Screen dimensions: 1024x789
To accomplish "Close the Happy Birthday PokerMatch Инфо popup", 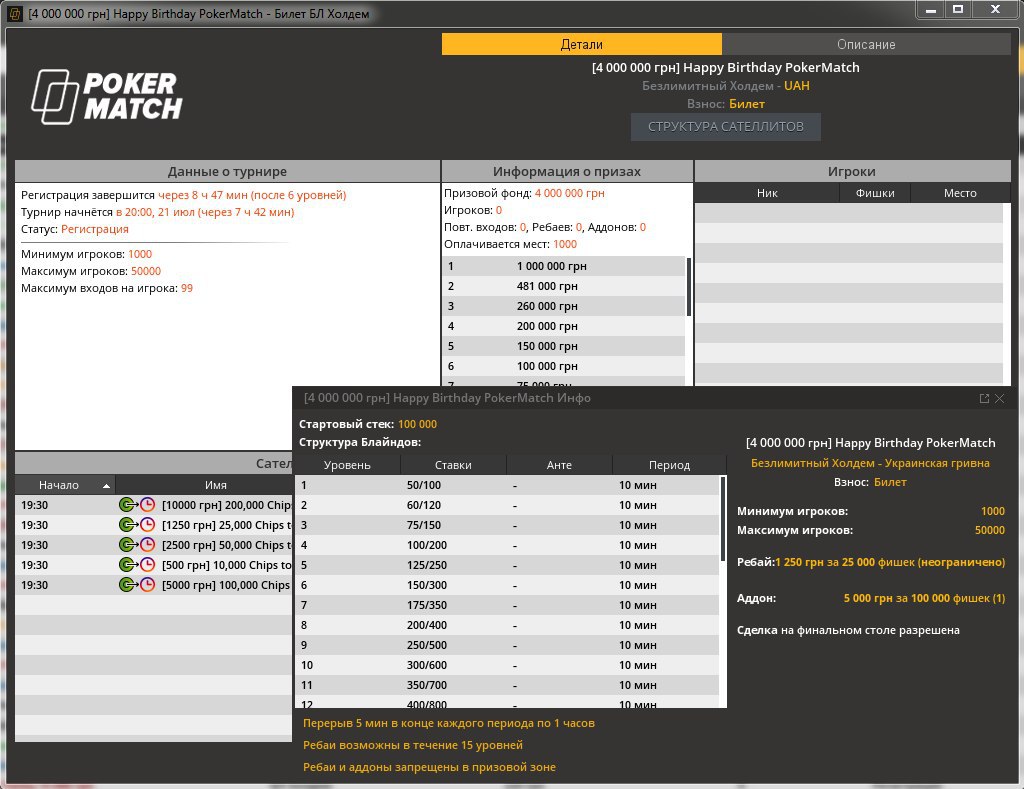I will coord(999,398).
